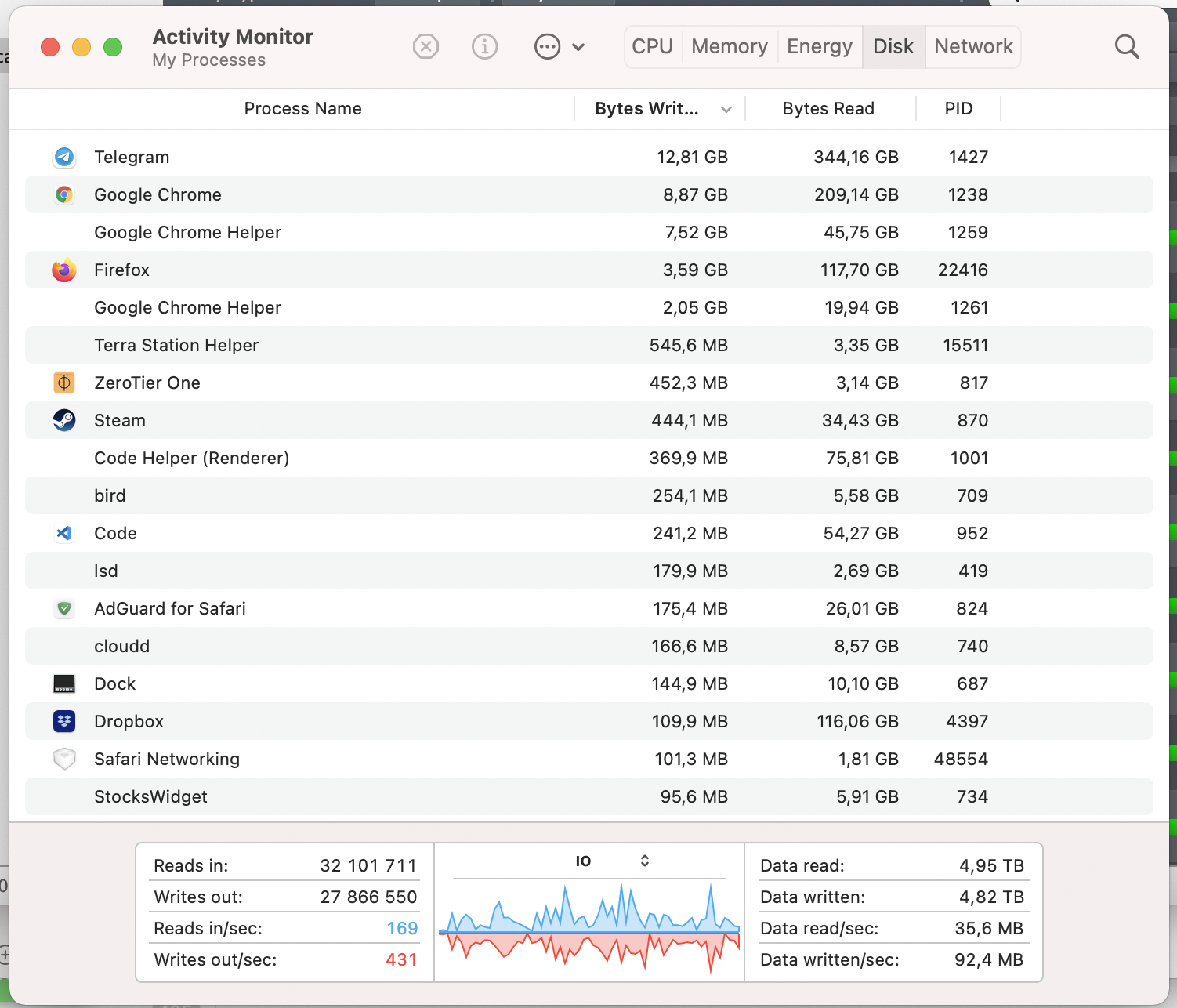Click the Process Name column header

(302, 109)
